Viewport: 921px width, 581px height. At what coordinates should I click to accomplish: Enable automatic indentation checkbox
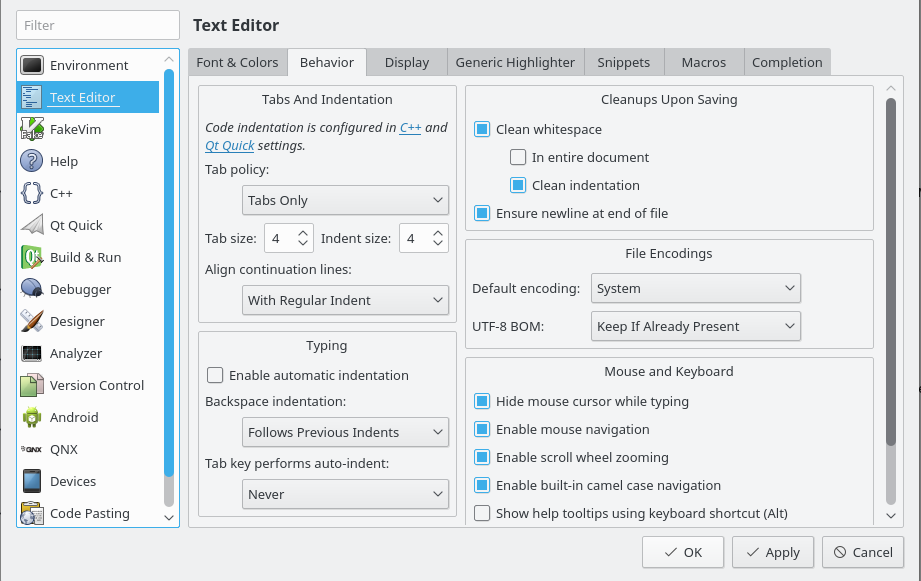[x=215, y=376]
